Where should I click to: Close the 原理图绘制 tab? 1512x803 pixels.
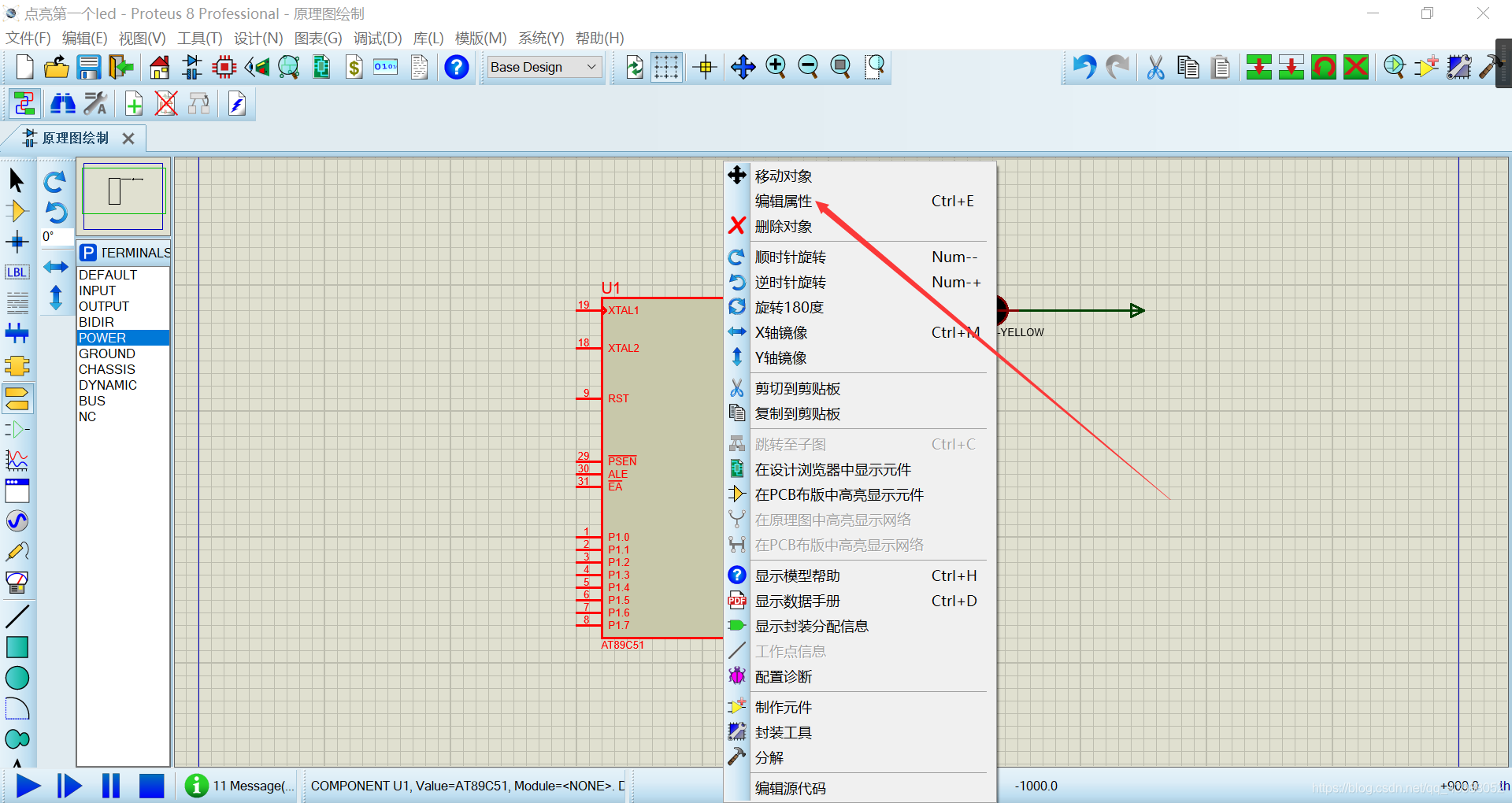[x=128, y=139]
